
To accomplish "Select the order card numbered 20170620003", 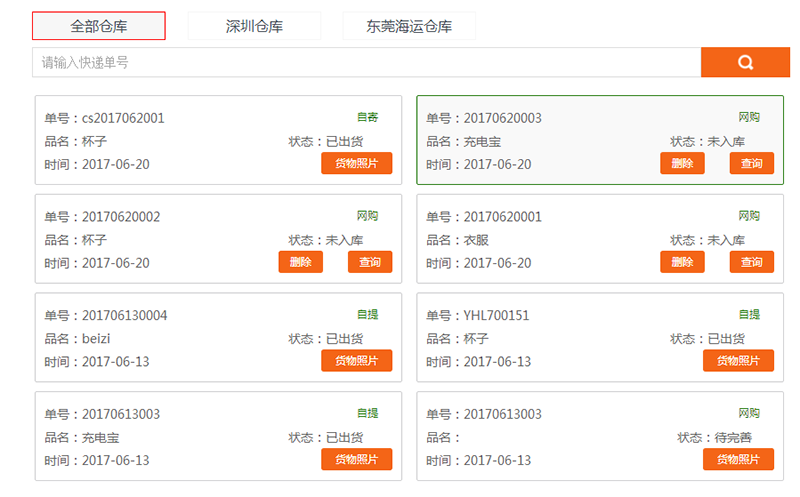I will pyautogui.click(x=600, y=140).
